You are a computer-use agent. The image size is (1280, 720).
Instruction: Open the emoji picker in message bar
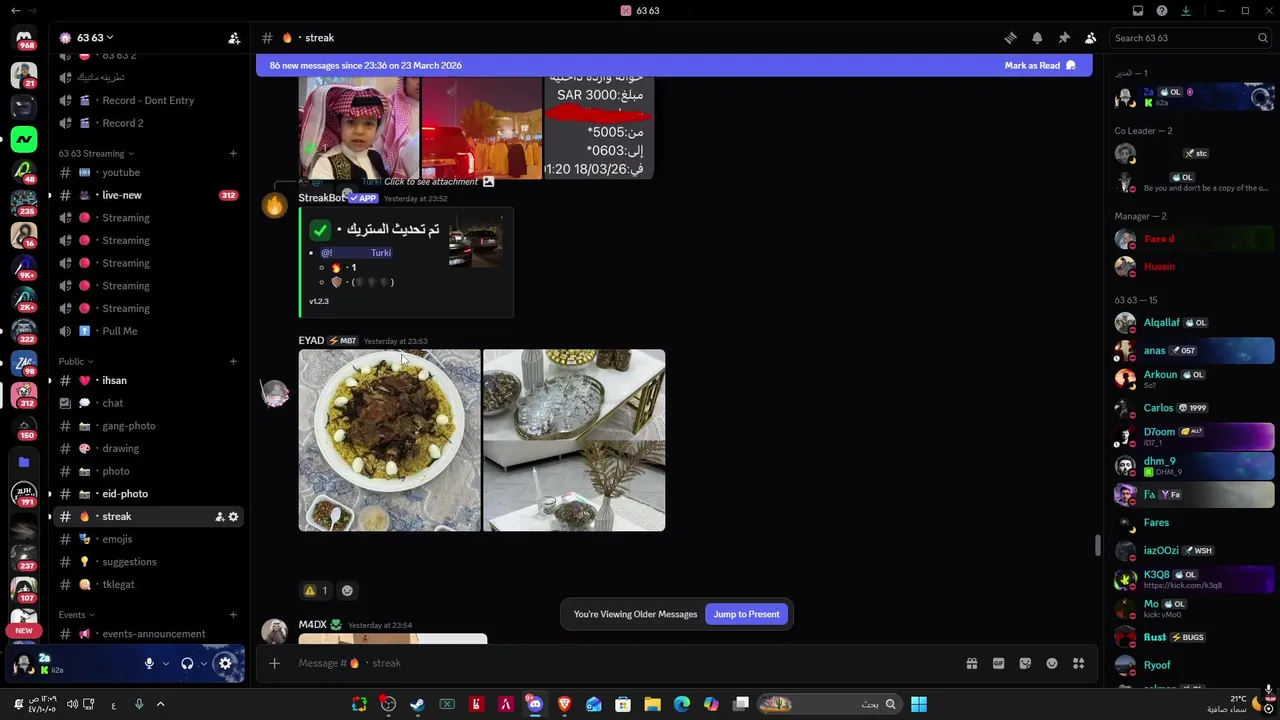pyautogui.click(x=1052, y=663)
